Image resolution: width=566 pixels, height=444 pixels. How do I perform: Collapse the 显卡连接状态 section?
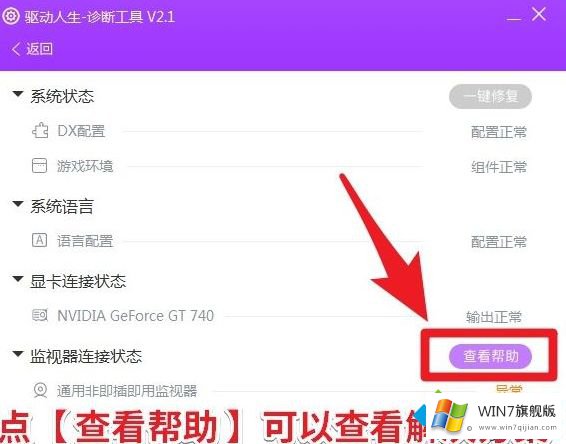[18, 279]
